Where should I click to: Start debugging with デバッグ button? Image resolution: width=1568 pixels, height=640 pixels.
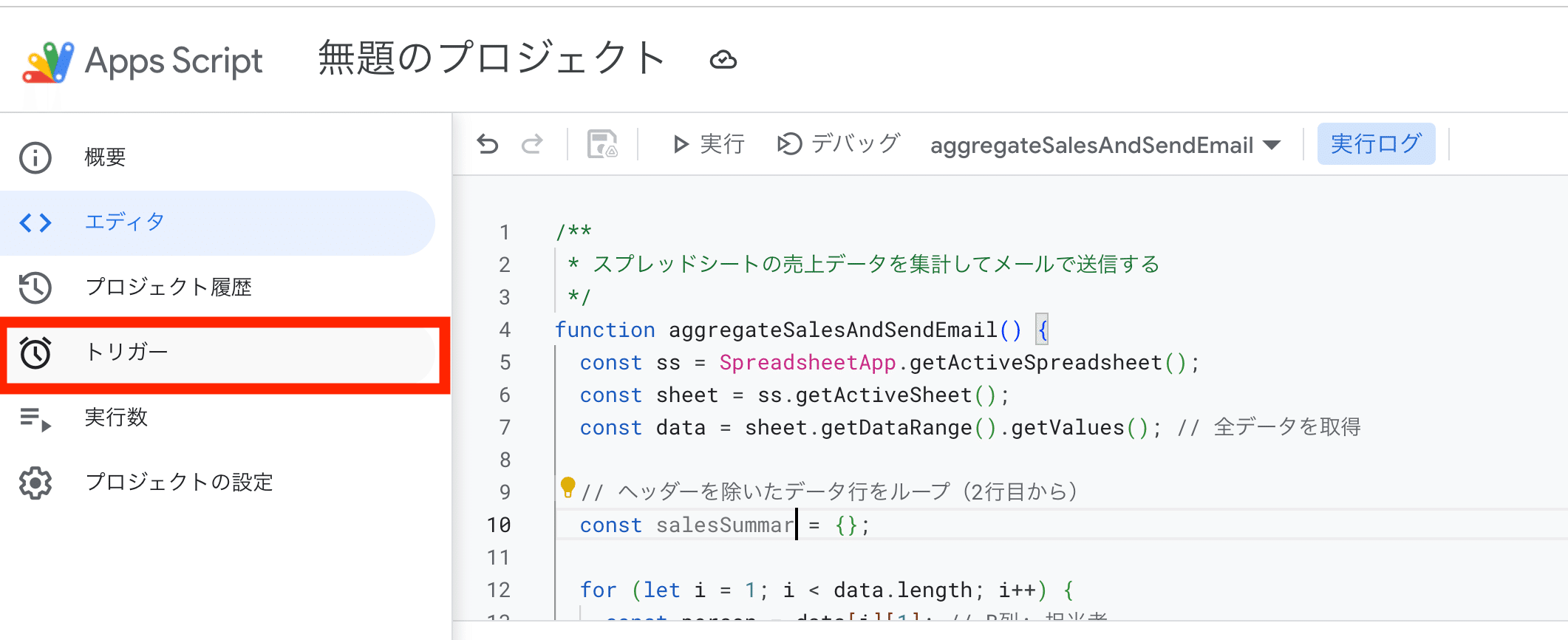click(x=839, y=144)
